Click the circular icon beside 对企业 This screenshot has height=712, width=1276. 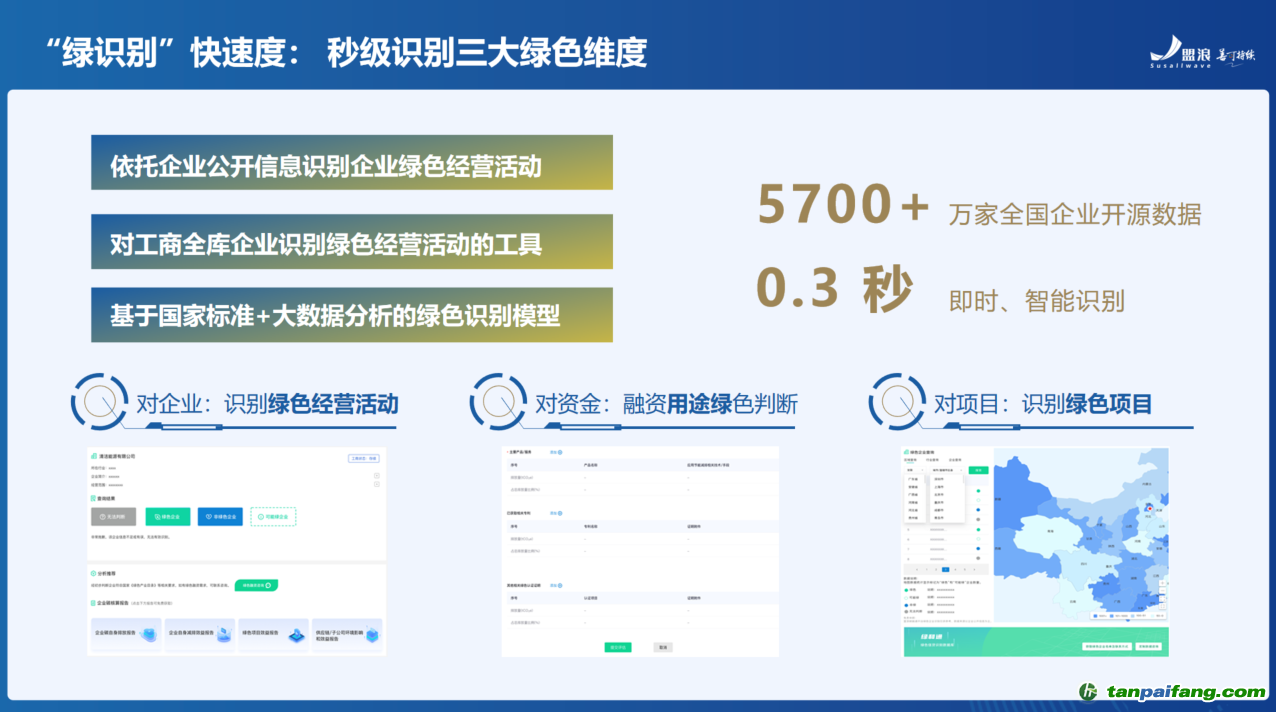tap(100, 402)
